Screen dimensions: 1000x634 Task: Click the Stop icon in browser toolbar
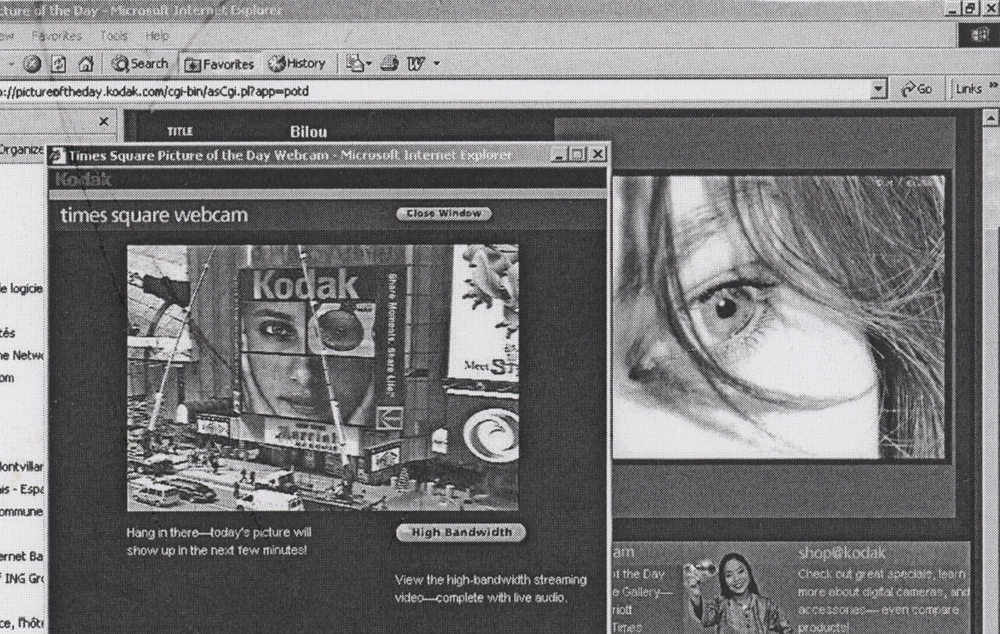[x=33, y=64]
